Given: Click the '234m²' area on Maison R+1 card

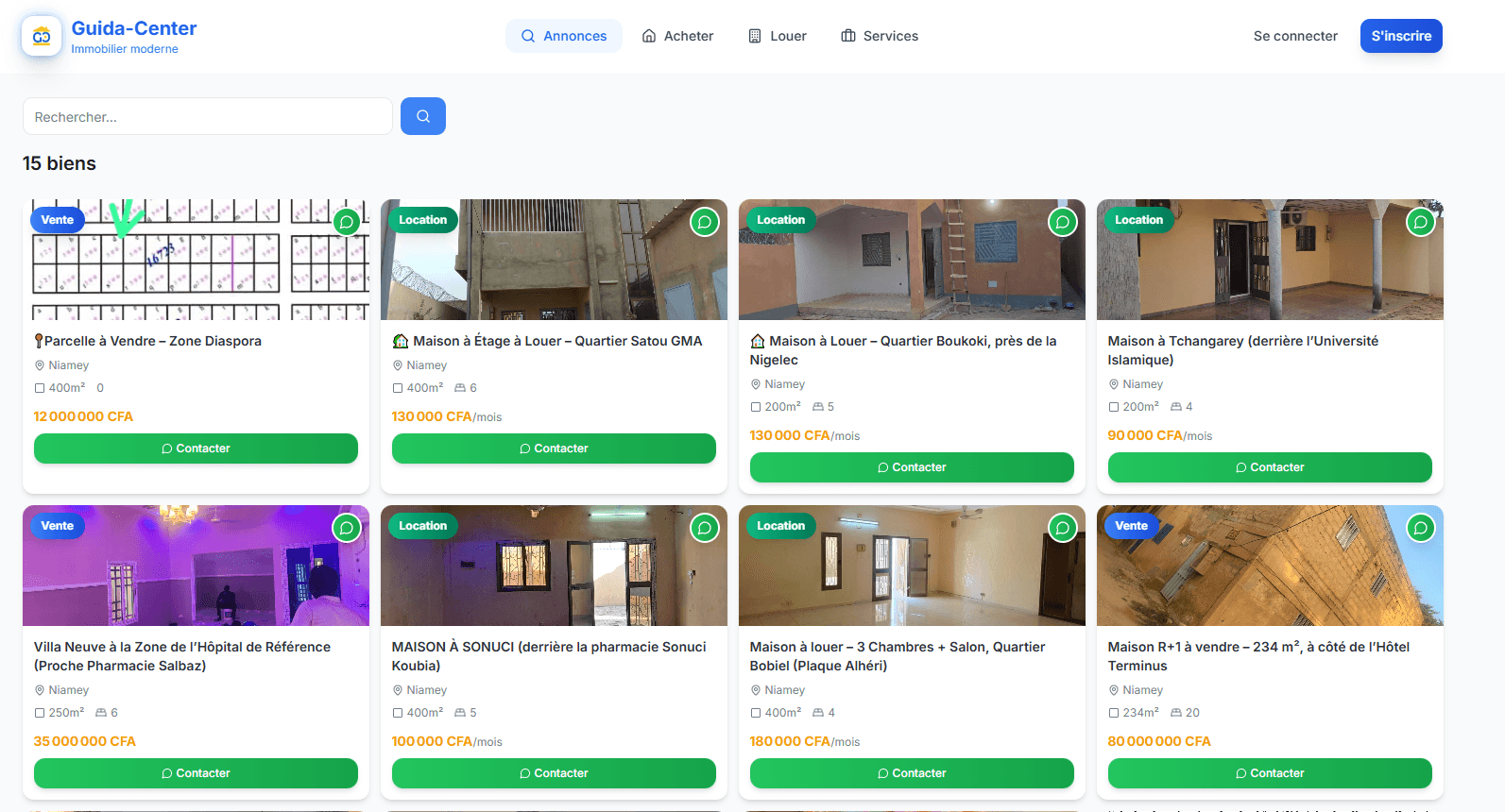Looking at the screenshot, I should click(x=1134, y=713).
